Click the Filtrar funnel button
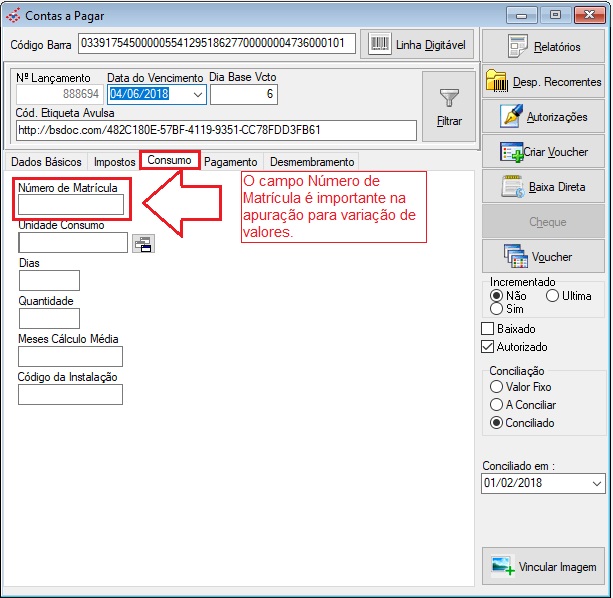 [x=449, y=104]
